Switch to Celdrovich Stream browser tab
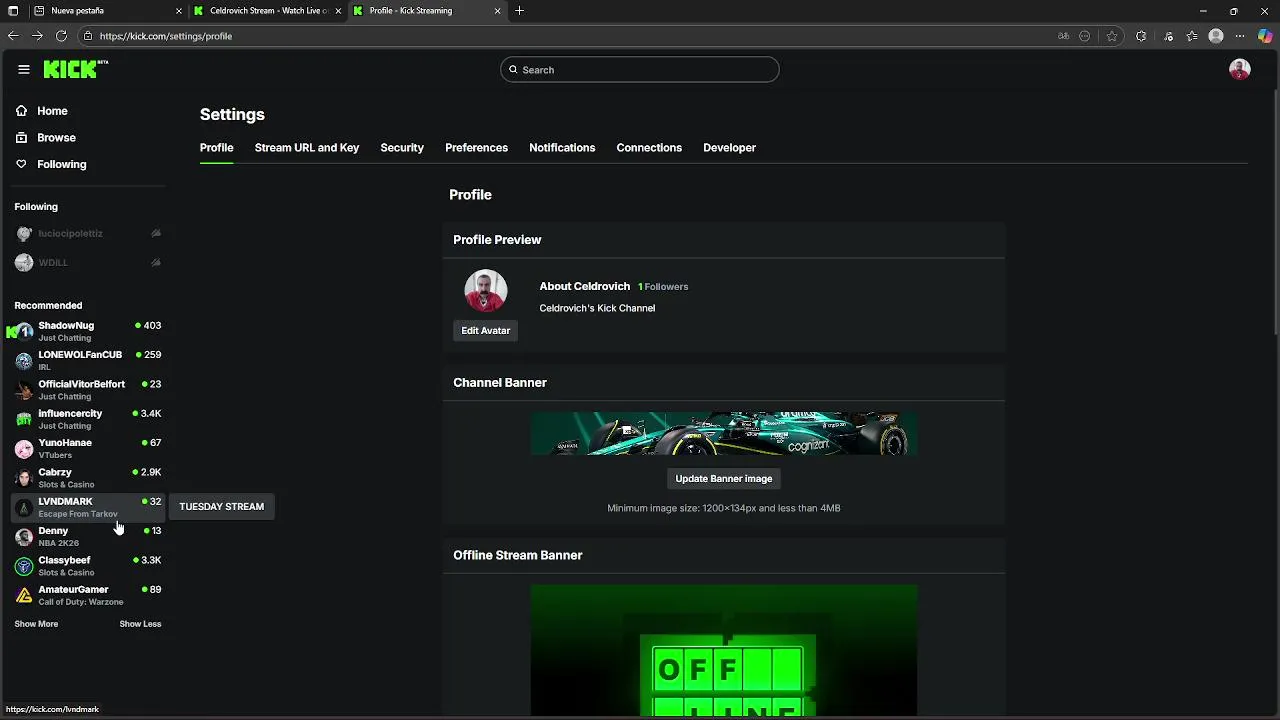 [x=268, y=11]
